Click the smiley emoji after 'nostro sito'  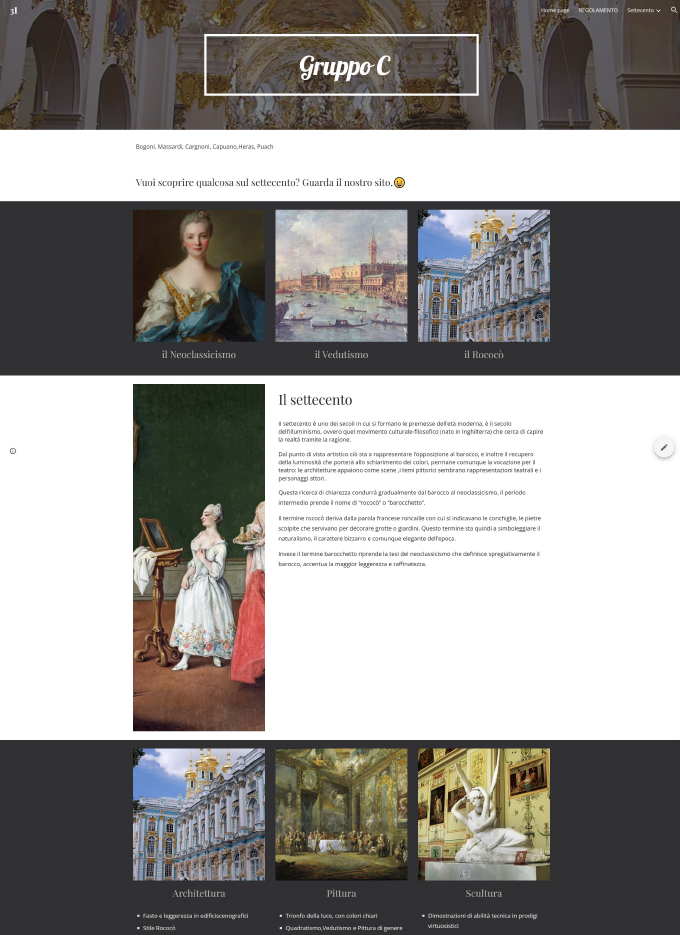(x=400, y=182)
